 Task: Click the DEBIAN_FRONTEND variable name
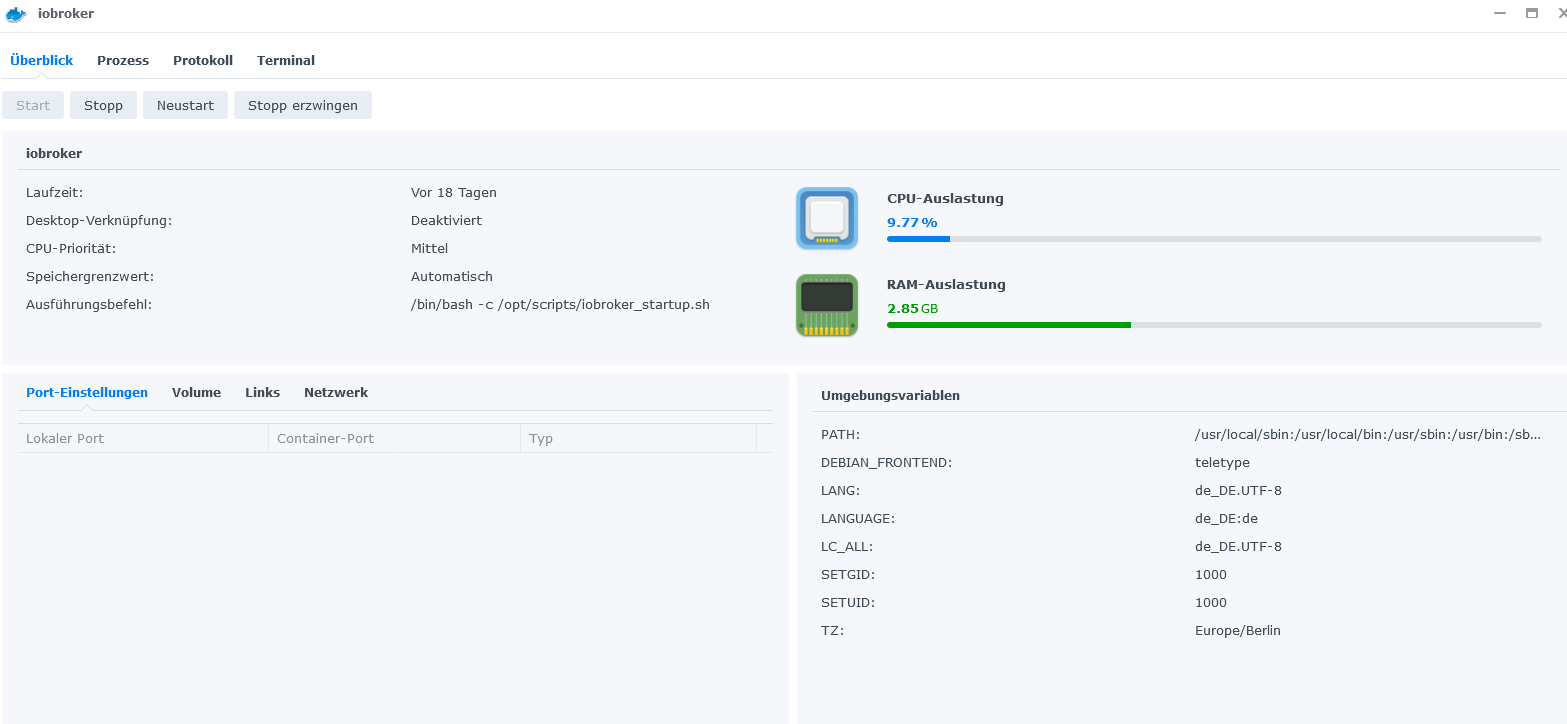click(x=886, y=462)
